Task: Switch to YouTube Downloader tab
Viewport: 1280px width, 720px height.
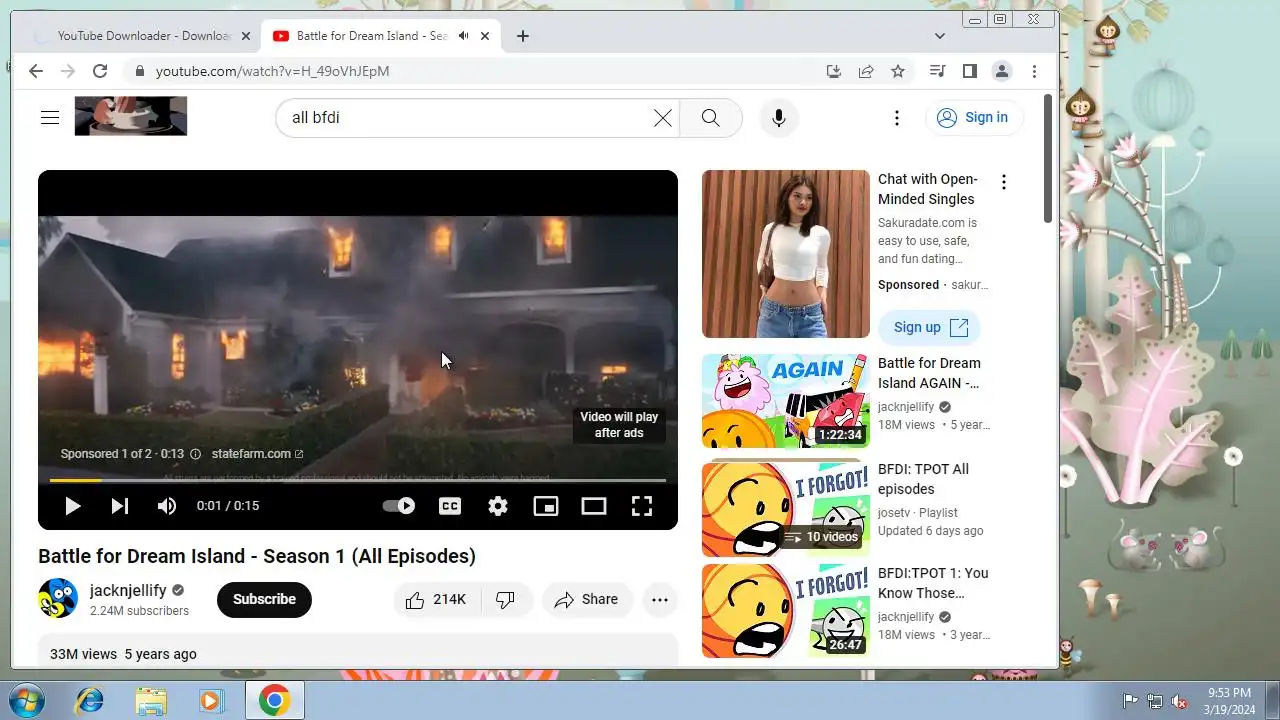Action: coord(143,36)
